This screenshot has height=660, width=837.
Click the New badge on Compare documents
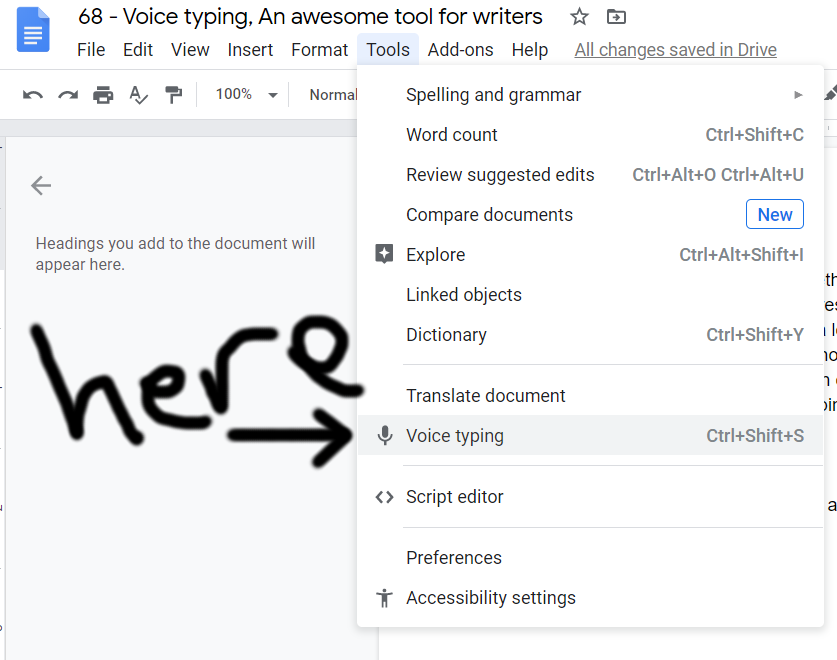(x=775, y=214)
